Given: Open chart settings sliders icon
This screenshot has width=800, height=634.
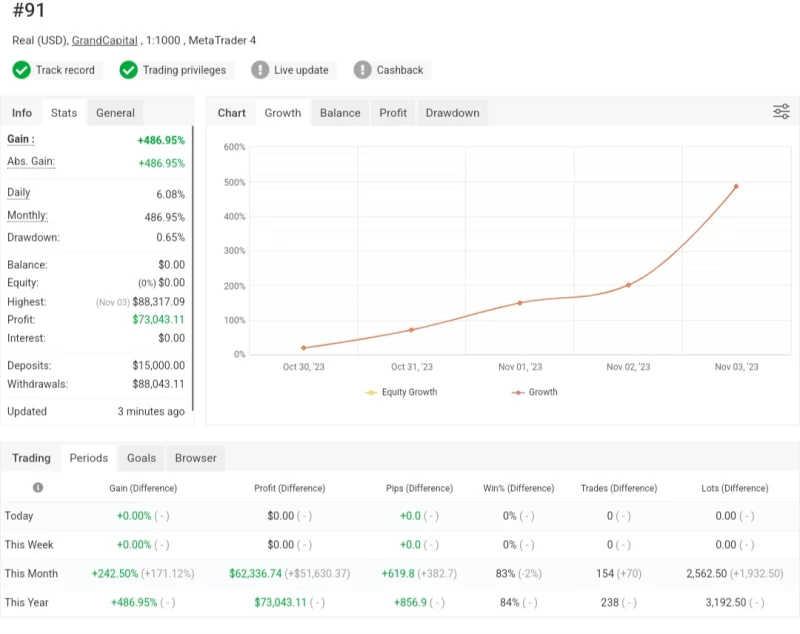Looking at the screenshot, I should tap(781, 112).
